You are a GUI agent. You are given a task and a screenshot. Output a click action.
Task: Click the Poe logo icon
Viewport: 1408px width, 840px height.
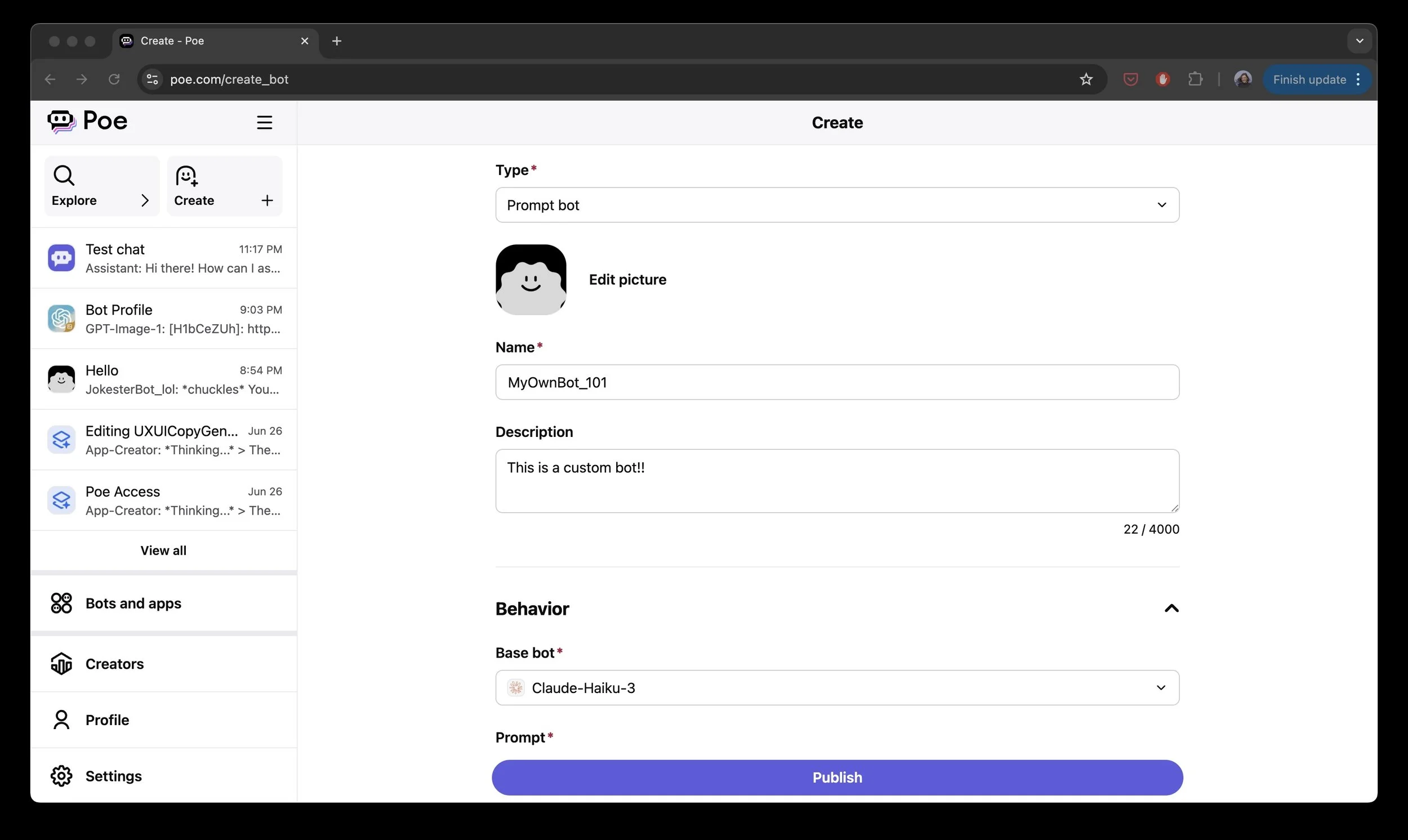(x=61, y=121)
